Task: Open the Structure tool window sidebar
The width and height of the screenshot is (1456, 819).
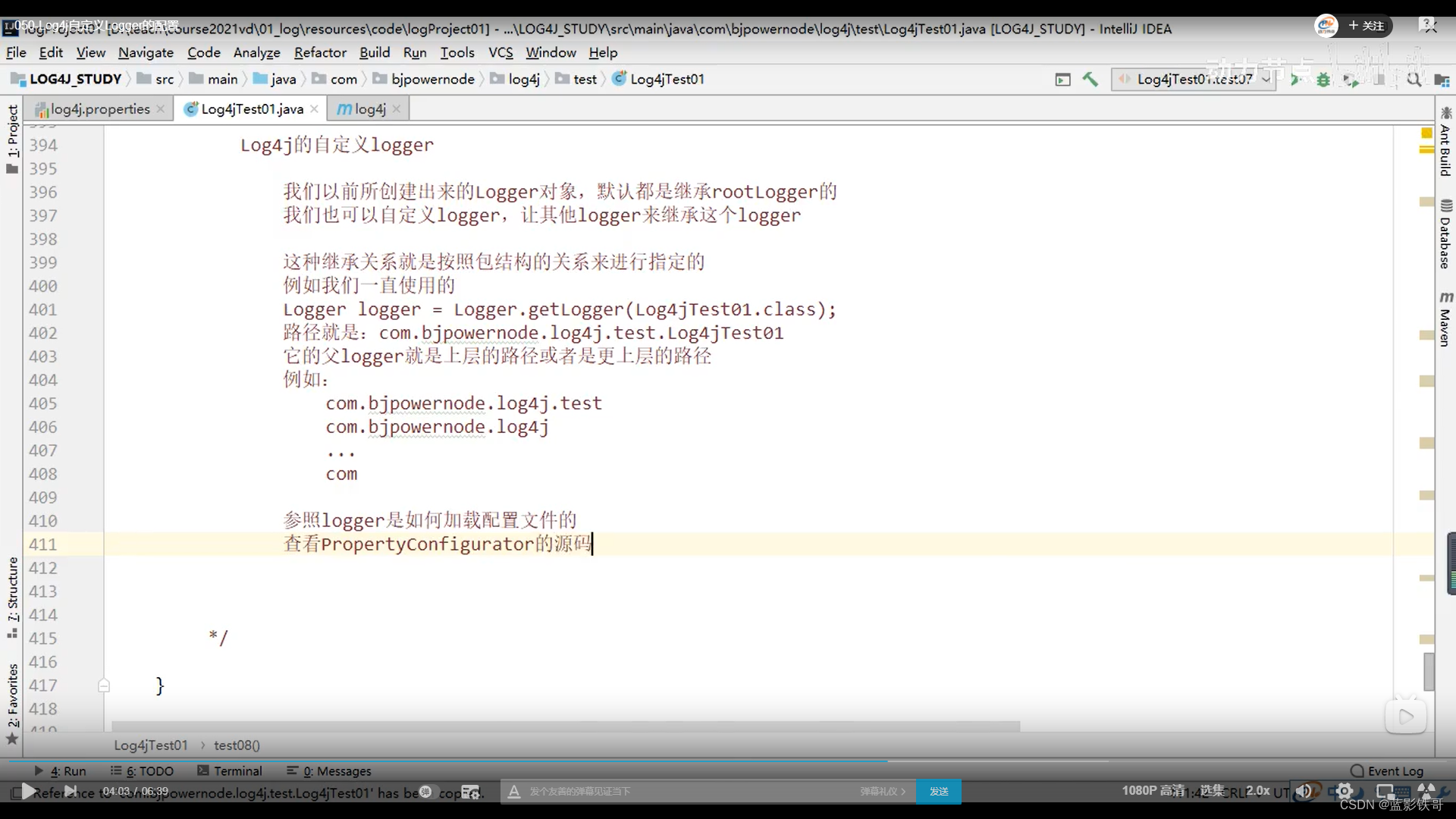Action: 12,597
